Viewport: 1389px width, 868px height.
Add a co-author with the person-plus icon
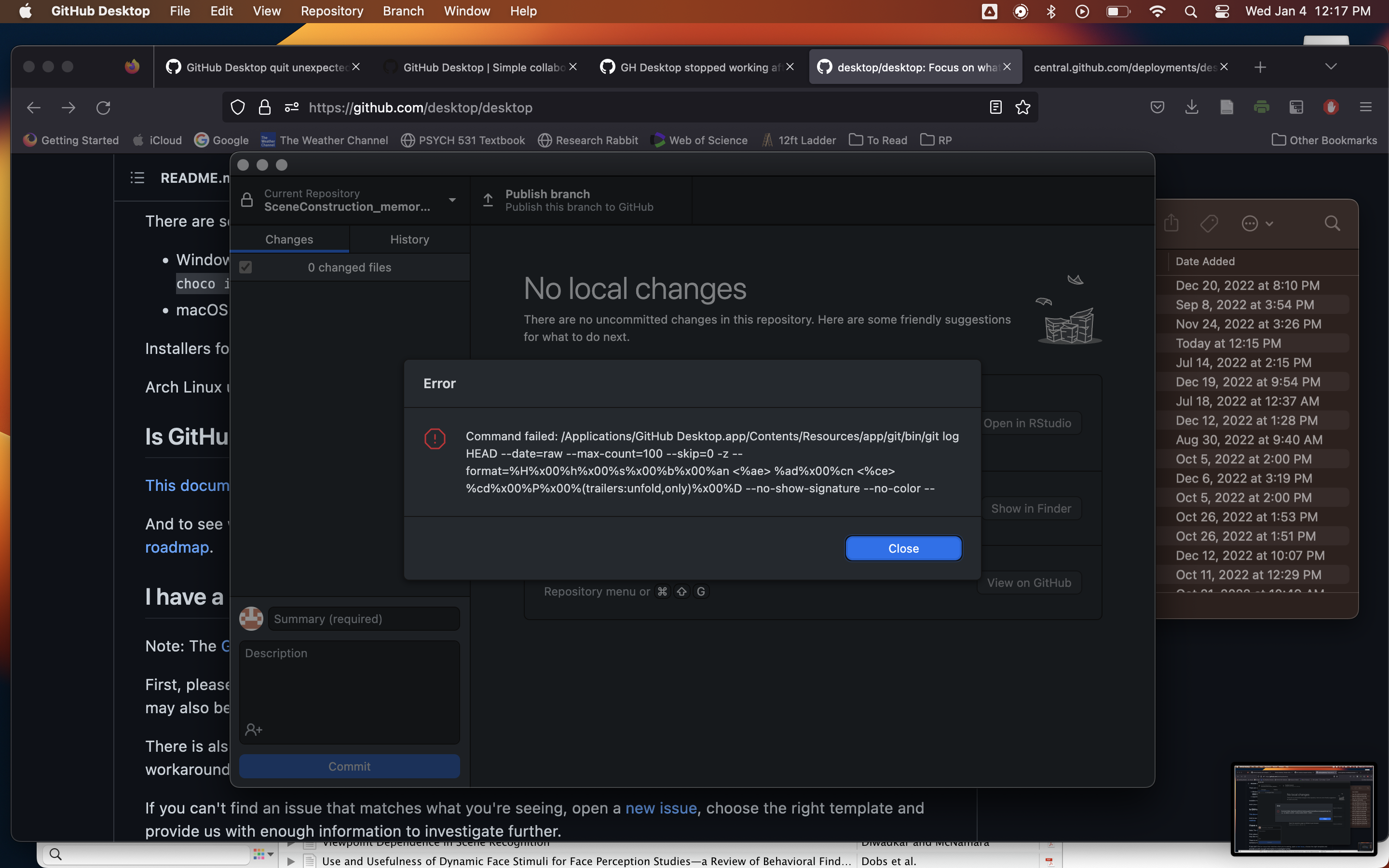[x=254, y=729]
